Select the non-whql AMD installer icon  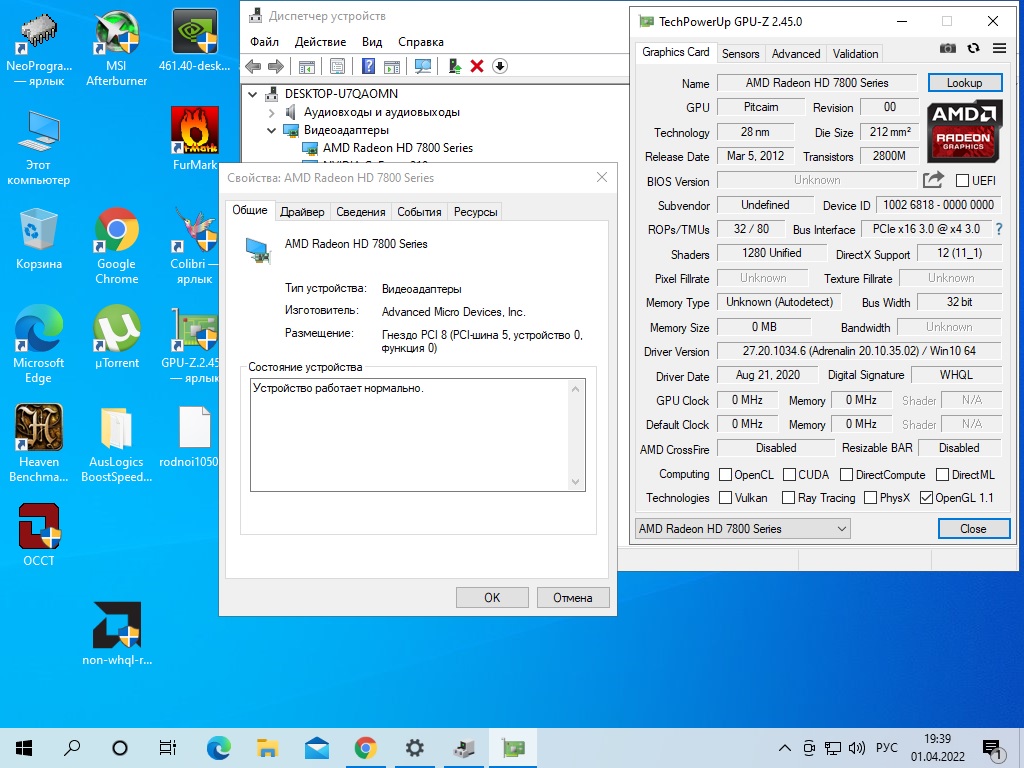pyautogui.click(x=117, y=633)
